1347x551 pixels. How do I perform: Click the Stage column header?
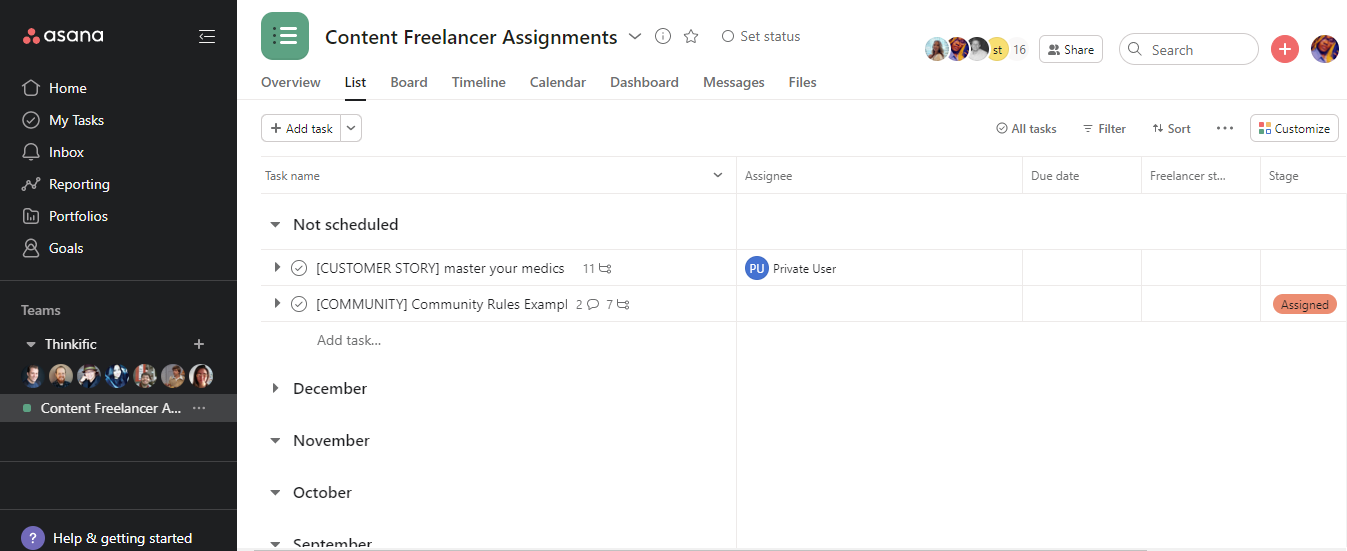1304,176
